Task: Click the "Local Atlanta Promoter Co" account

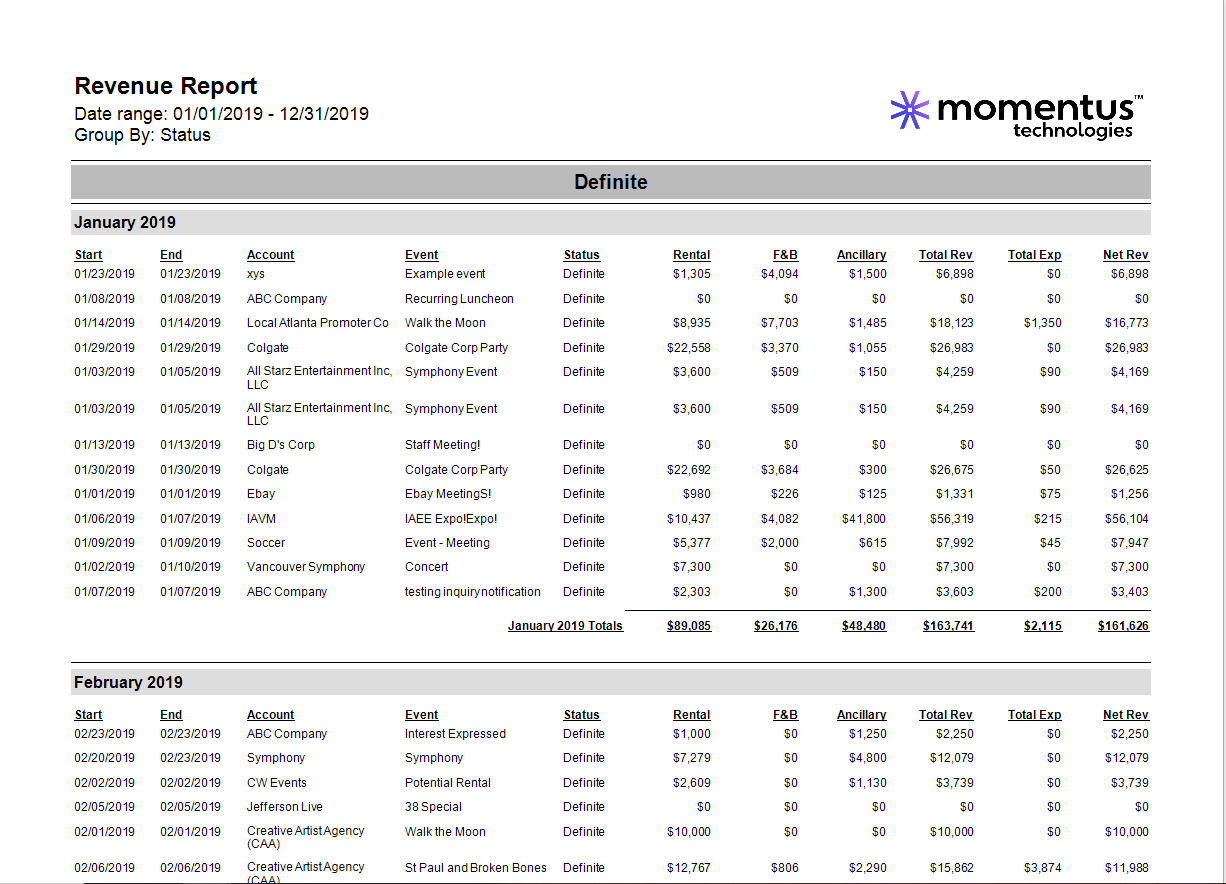Action: coord(318,323)
